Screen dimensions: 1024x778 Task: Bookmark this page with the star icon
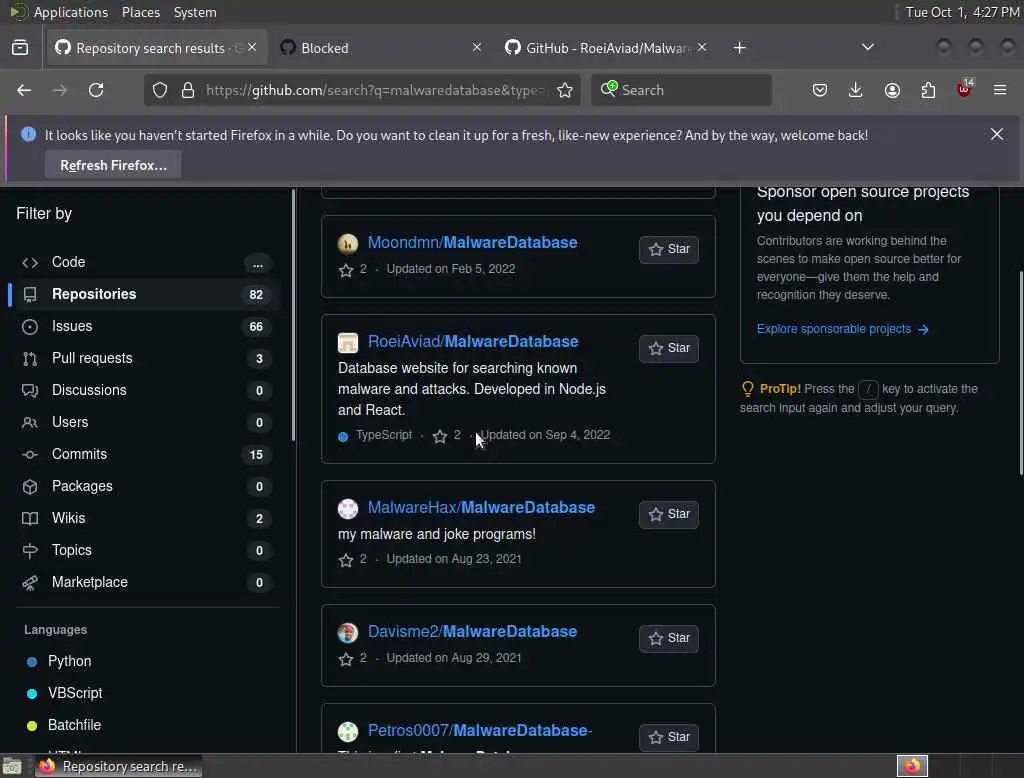[x=565, y=90]
